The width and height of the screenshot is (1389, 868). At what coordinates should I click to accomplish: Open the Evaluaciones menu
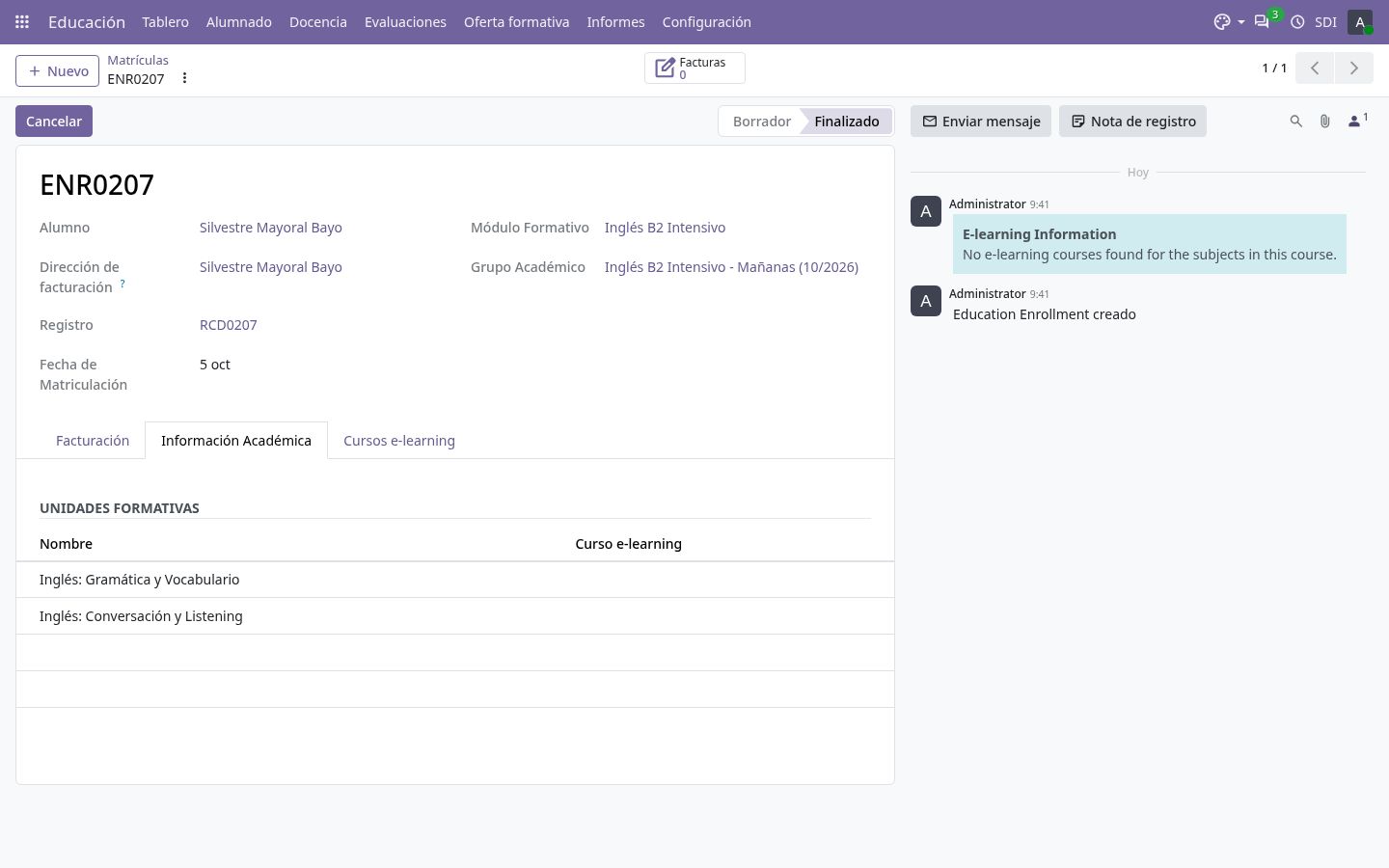[405, 21]
